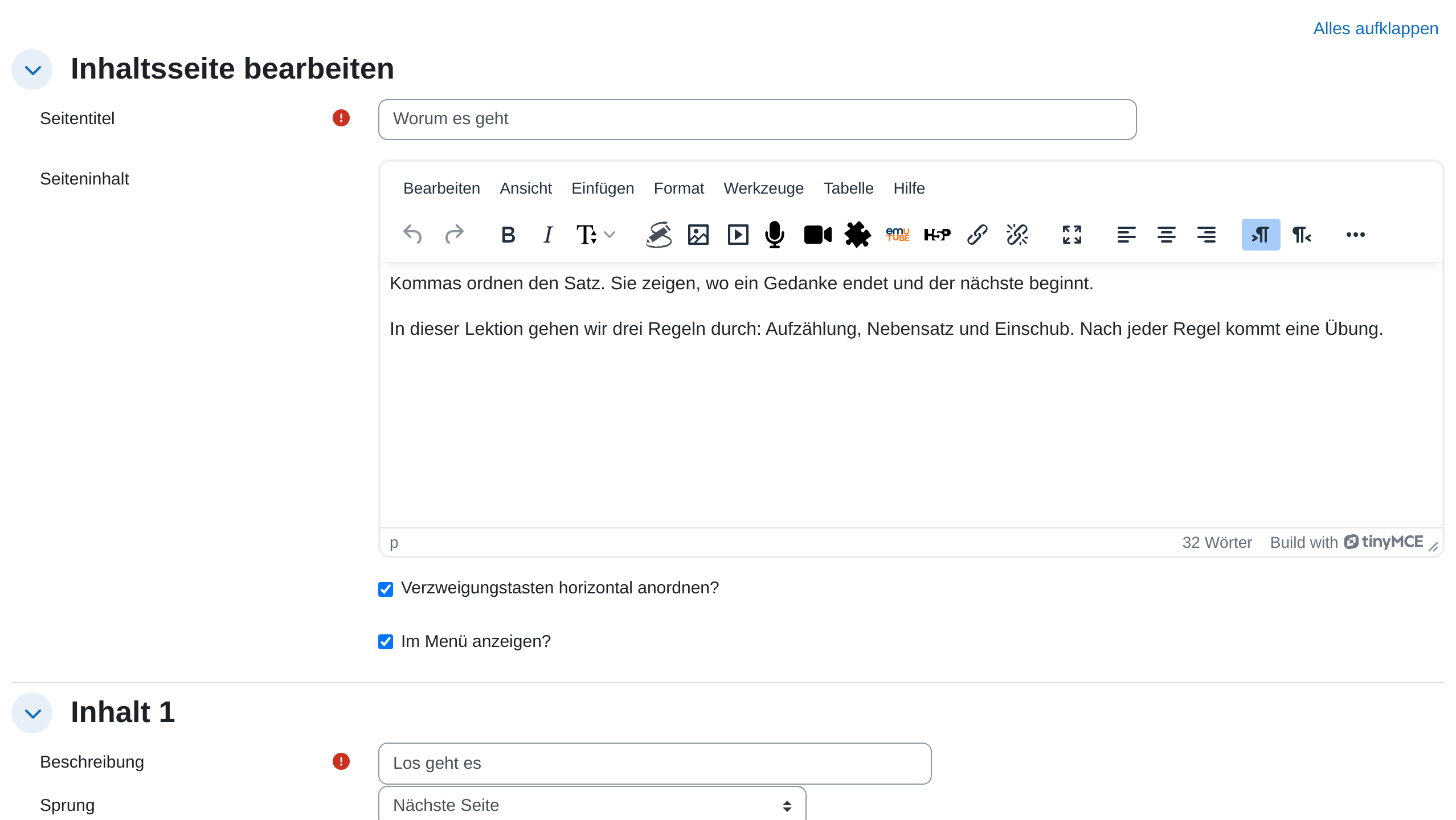1456x820 pixels.
Task: Show more toolbar options
Action: [1356, 235]
